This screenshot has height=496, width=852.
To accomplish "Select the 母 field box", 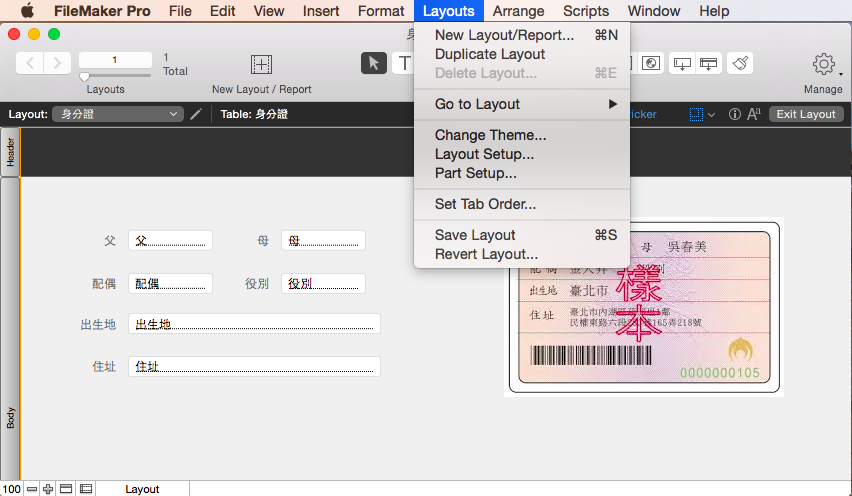I will (323, 240).
